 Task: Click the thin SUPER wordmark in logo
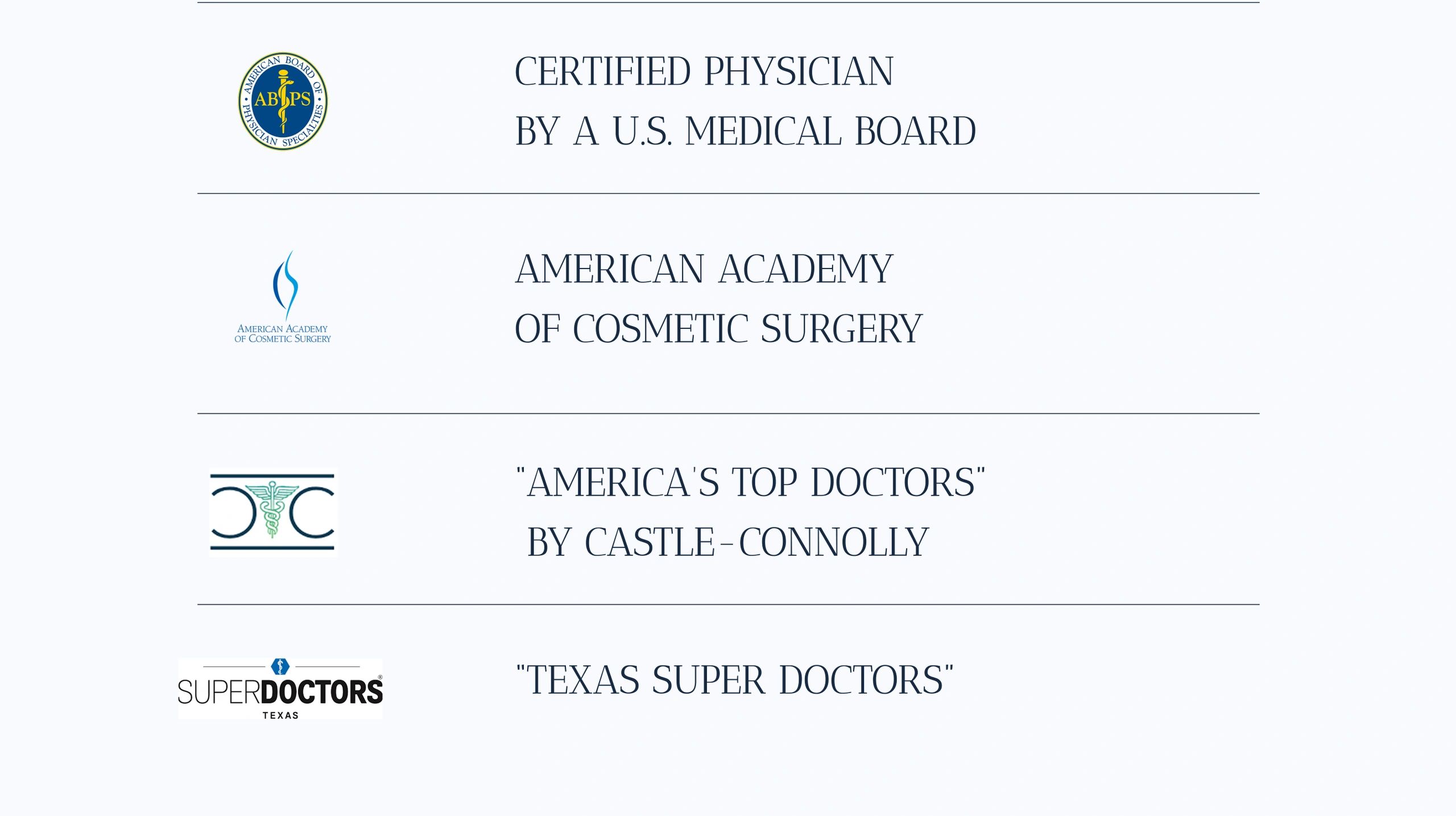tap(219, 693)
